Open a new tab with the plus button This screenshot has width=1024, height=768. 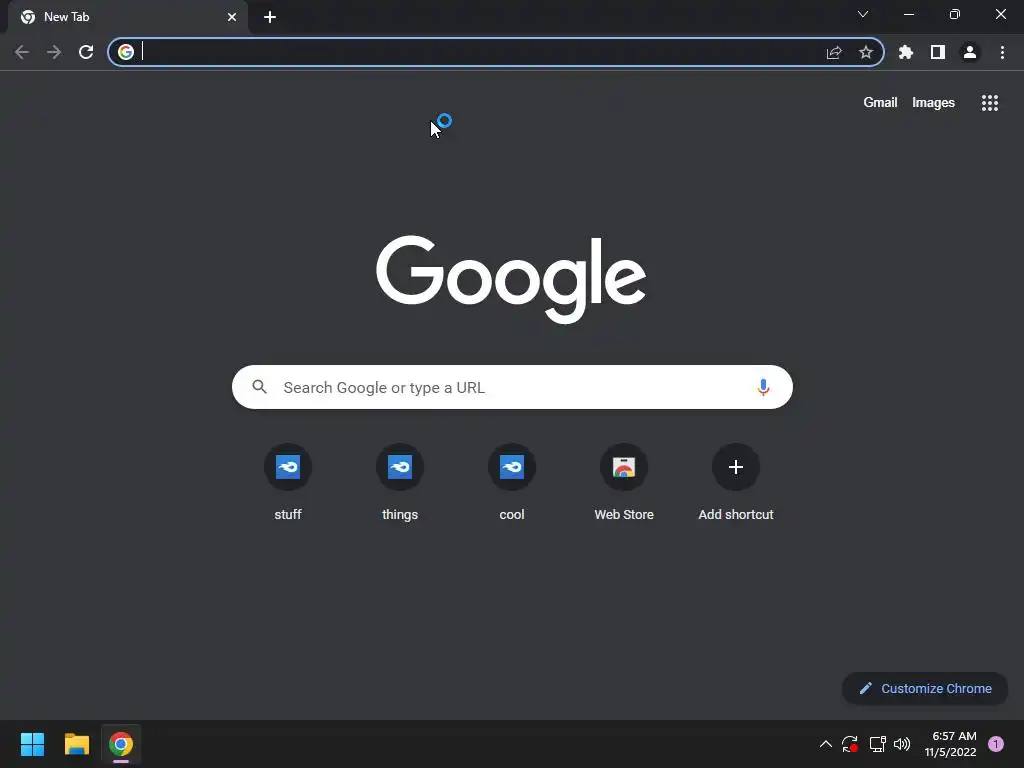pyautogui.click(x=270, y=17)
